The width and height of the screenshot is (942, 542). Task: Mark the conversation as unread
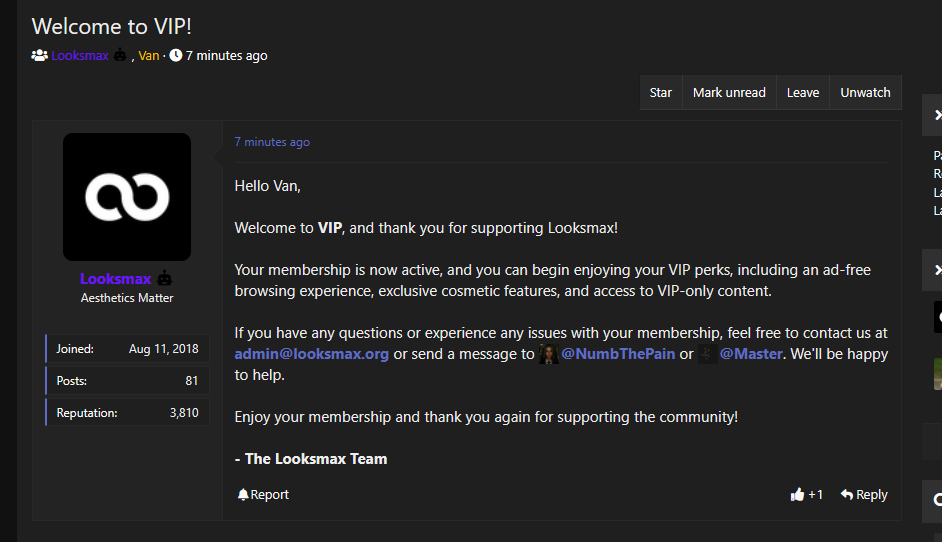(729, 93)
